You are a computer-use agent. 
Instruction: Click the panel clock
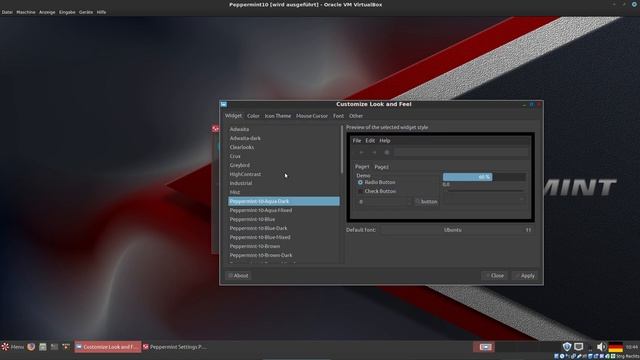pyautogui.click(x=632, y=347)
